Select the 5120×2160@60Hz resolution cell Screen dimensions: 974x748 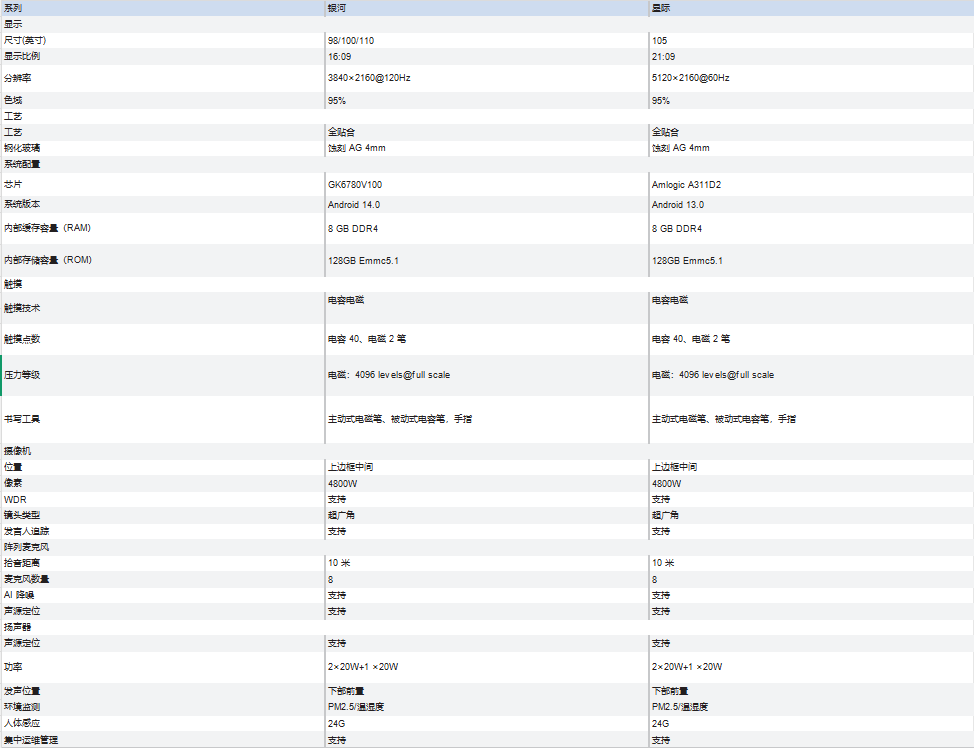coord(811,78)
